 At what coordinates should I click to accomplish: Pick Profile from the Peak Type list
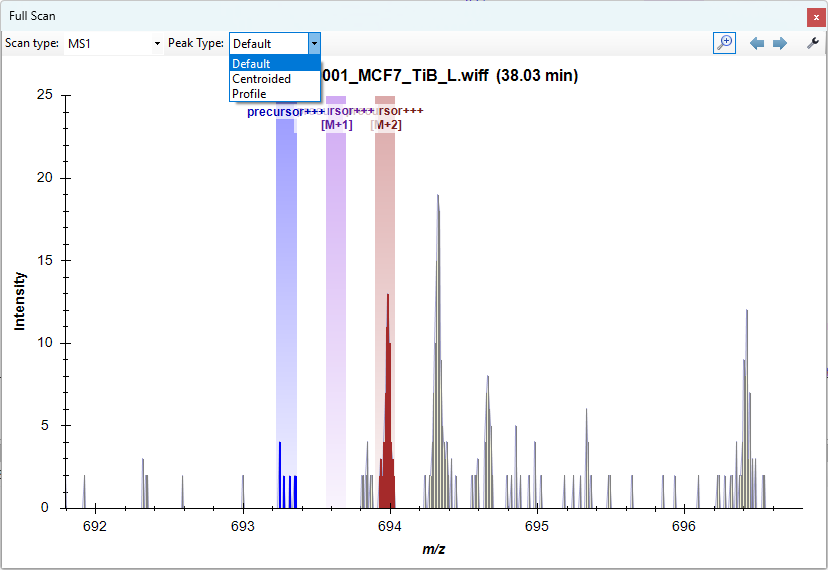[250, 94]
